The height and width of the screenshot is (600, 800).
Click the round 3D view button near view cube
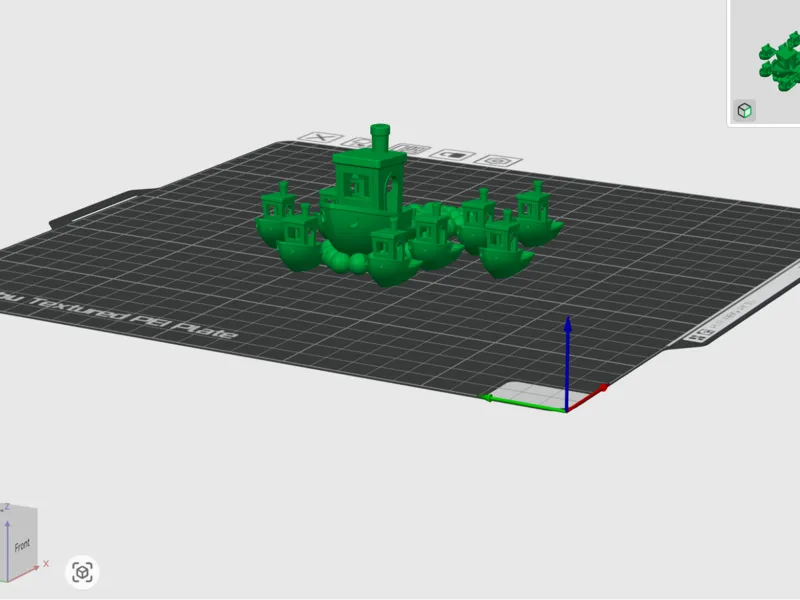[82, 572]
